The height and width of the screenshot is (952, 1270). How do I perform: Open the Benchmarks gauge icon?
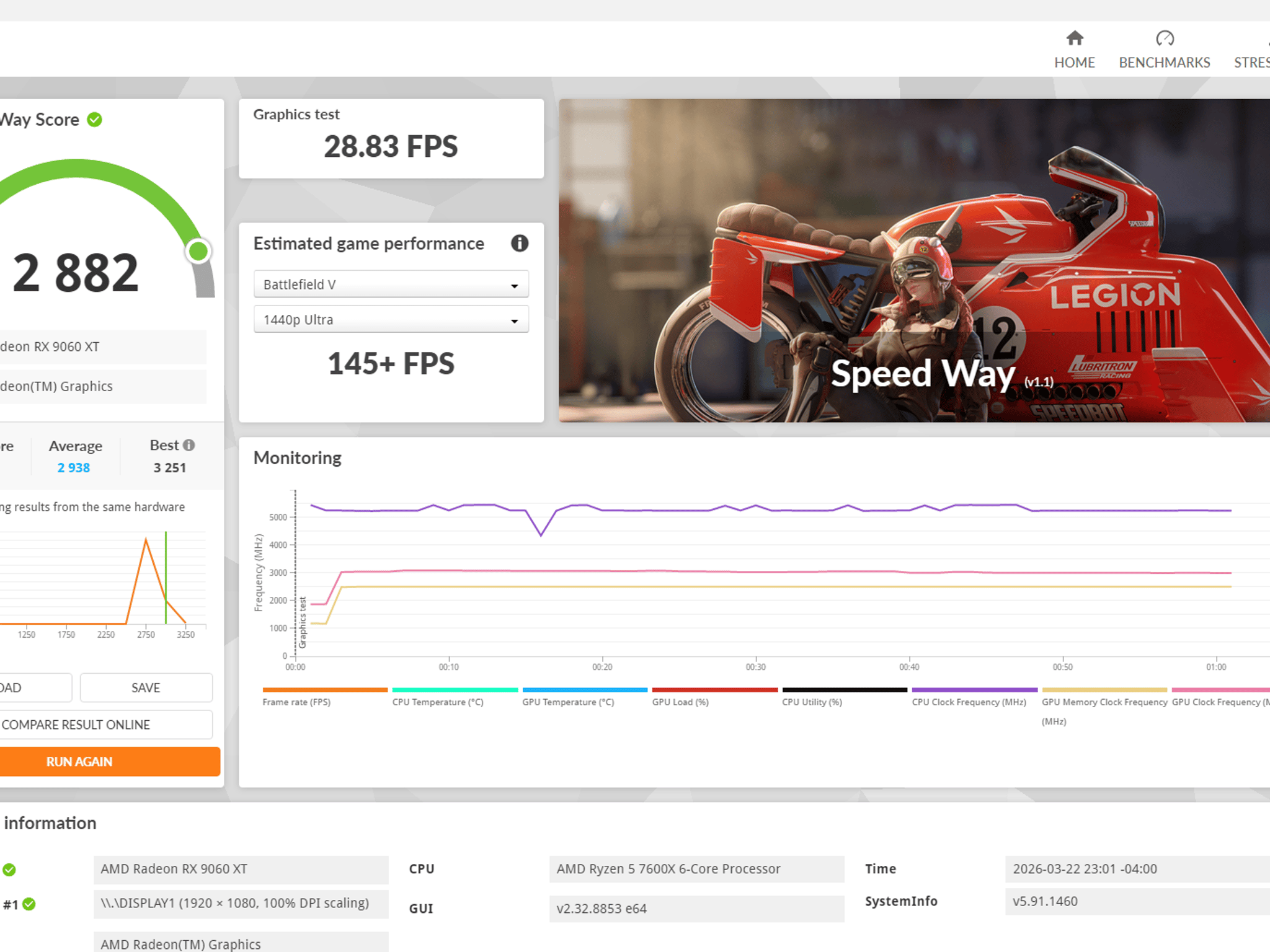(x=1165, y=38)
